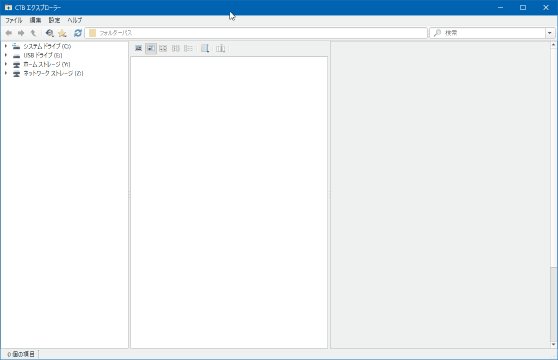558x360 pixels.
Task: Open the 設定 menu
Action: point(54,20)
